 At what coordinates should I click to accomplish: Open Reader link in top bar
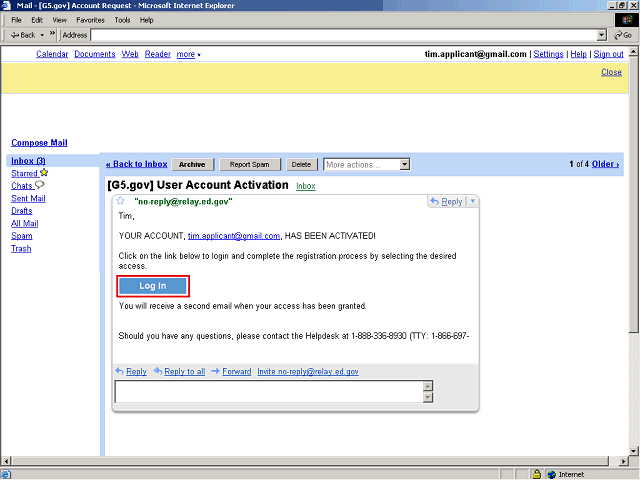click(158, 54)
